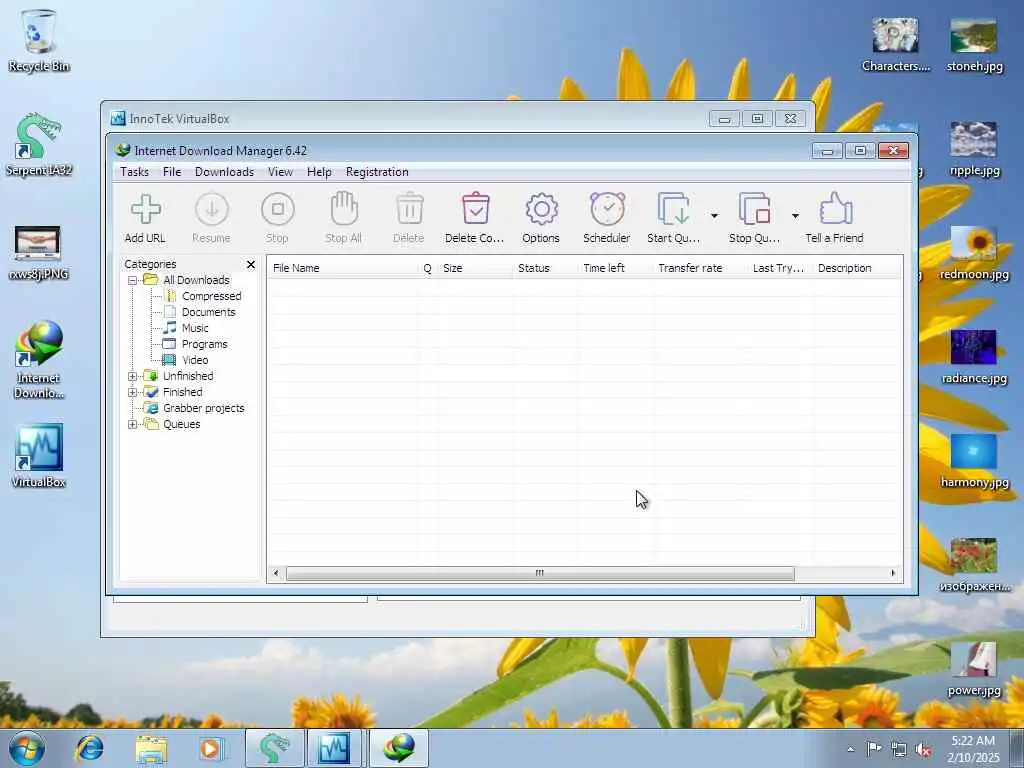This screenshot has height=768, width=1024.
Task: Open the Scheduler clock icon
Action: [607, 209]
